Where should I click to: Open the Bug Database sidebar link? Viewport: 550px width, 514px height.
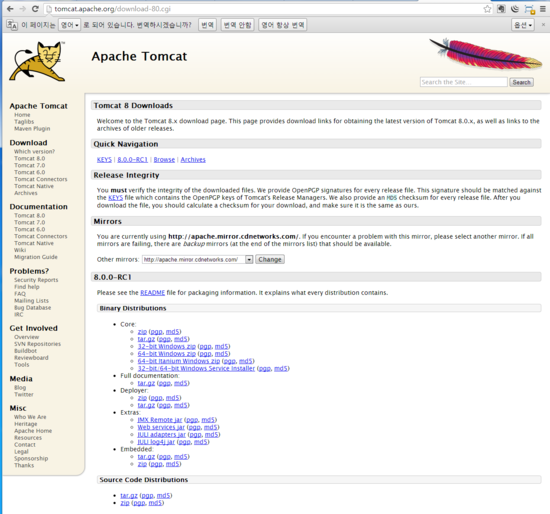[33, 308]
